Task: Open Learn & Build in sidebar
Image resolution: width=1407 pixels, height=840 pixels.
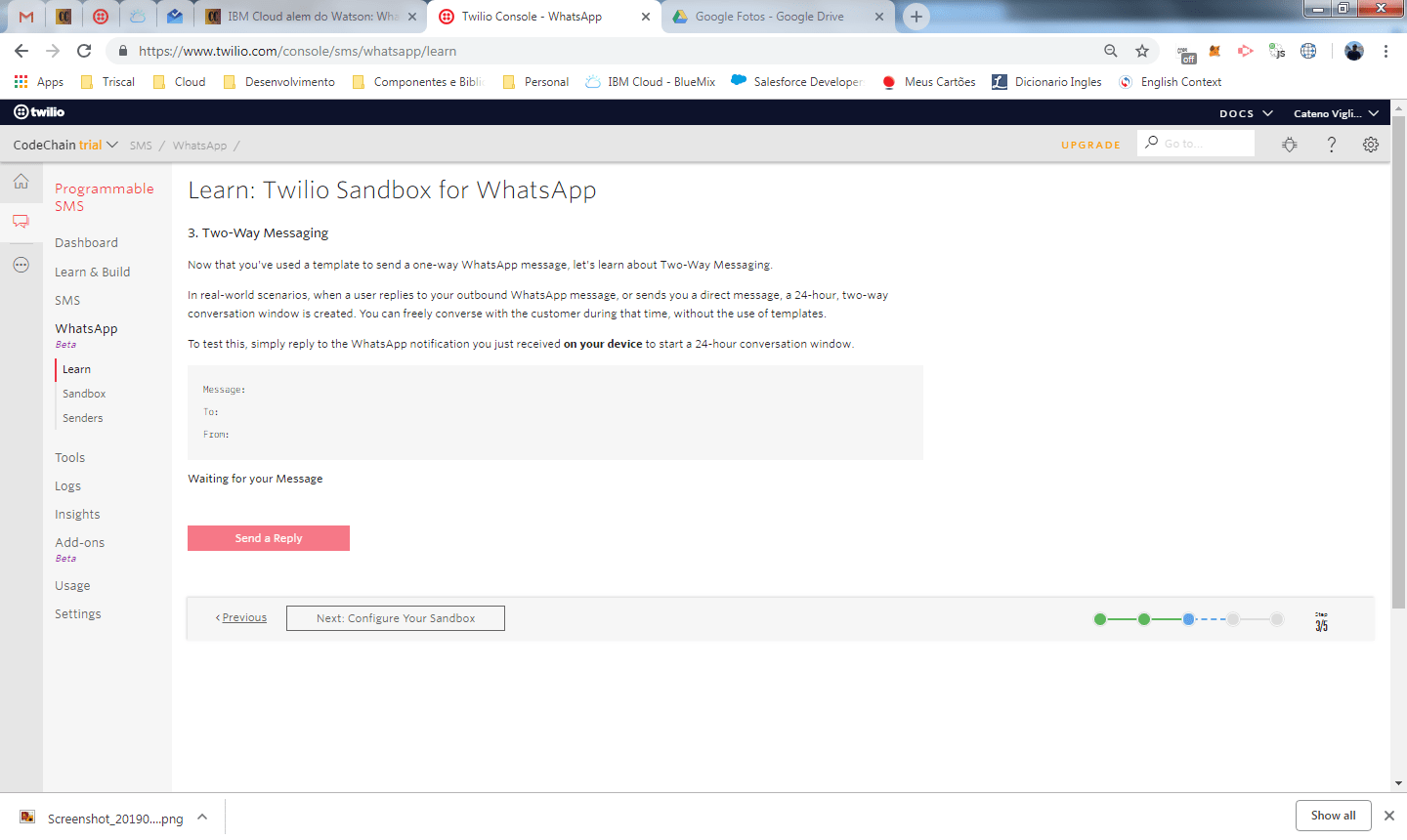Action: coord(93,272)
